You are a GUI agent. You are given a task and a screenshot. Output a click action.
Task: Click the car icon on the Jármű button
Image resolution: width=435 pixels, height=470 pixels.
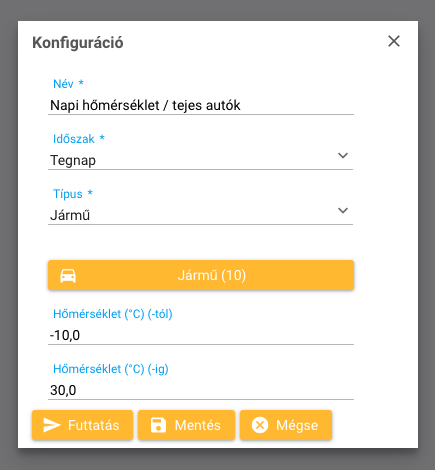(x=68, y=276)
